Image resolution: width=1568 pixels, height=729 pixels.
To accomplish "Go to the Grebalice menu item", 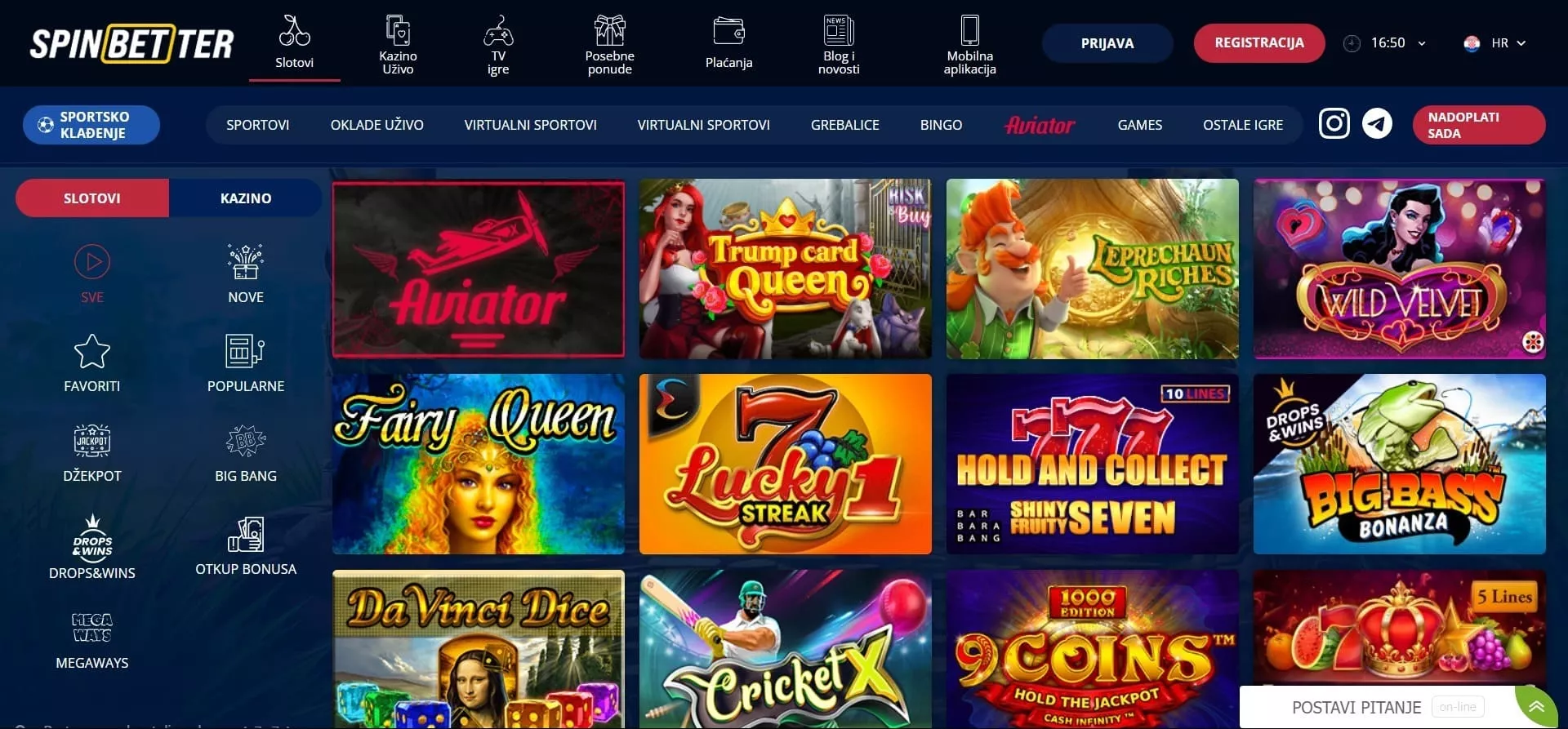I will point(845,125).
